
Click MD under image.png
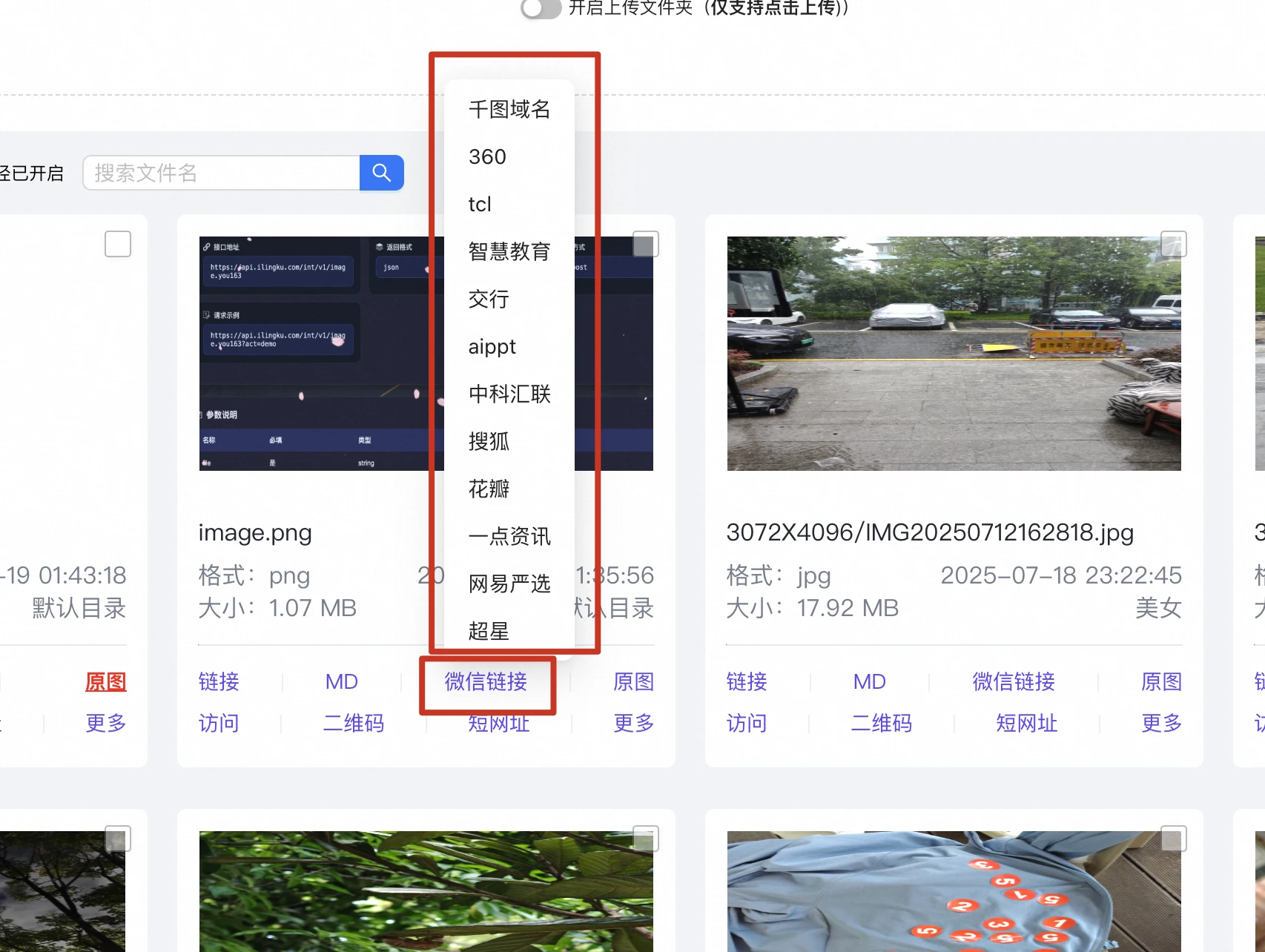pyautogui.click(x=342, y=681)
